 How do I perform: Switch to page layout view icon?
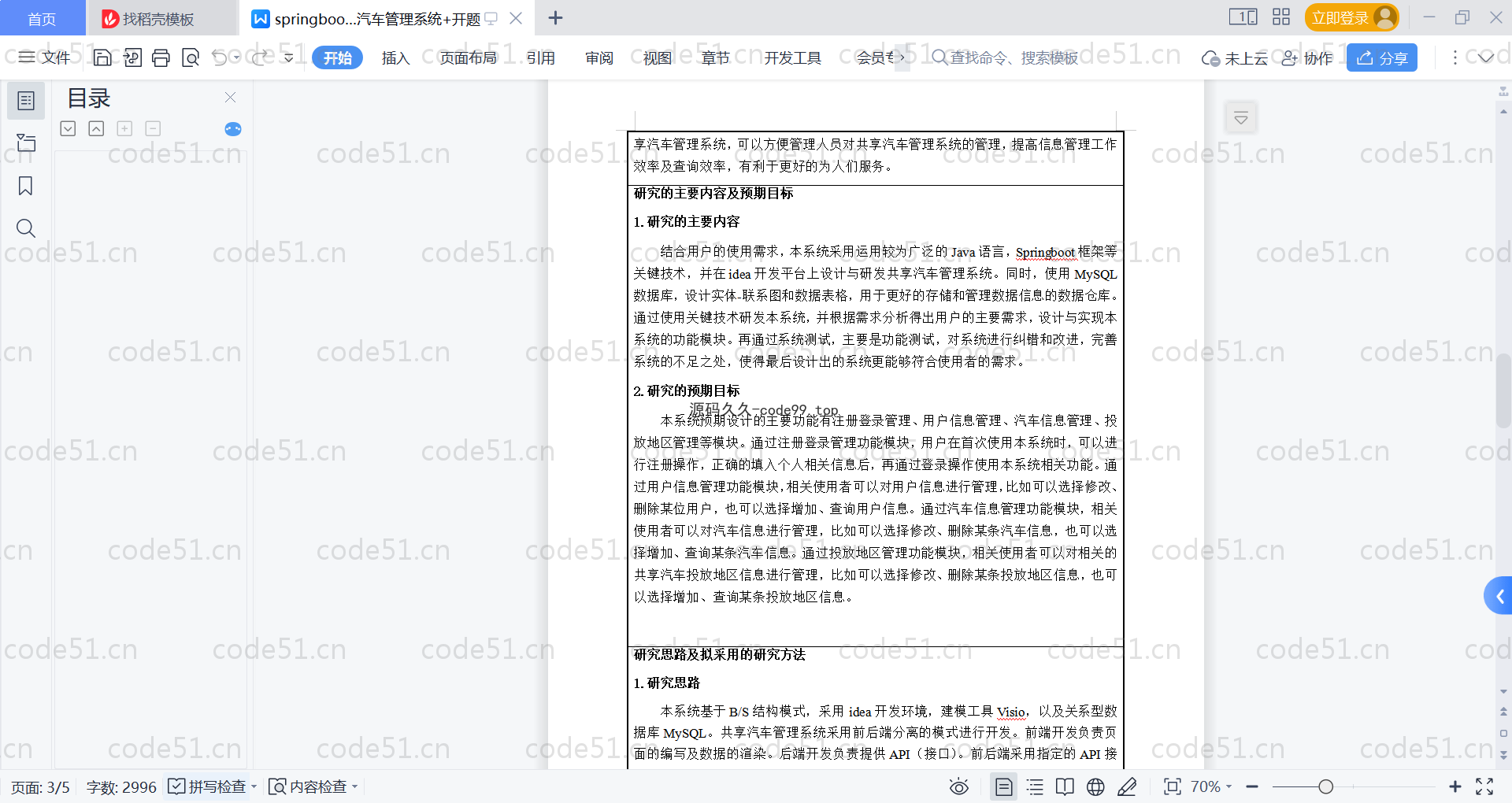pyautogui.click(x=1004, y=786)
